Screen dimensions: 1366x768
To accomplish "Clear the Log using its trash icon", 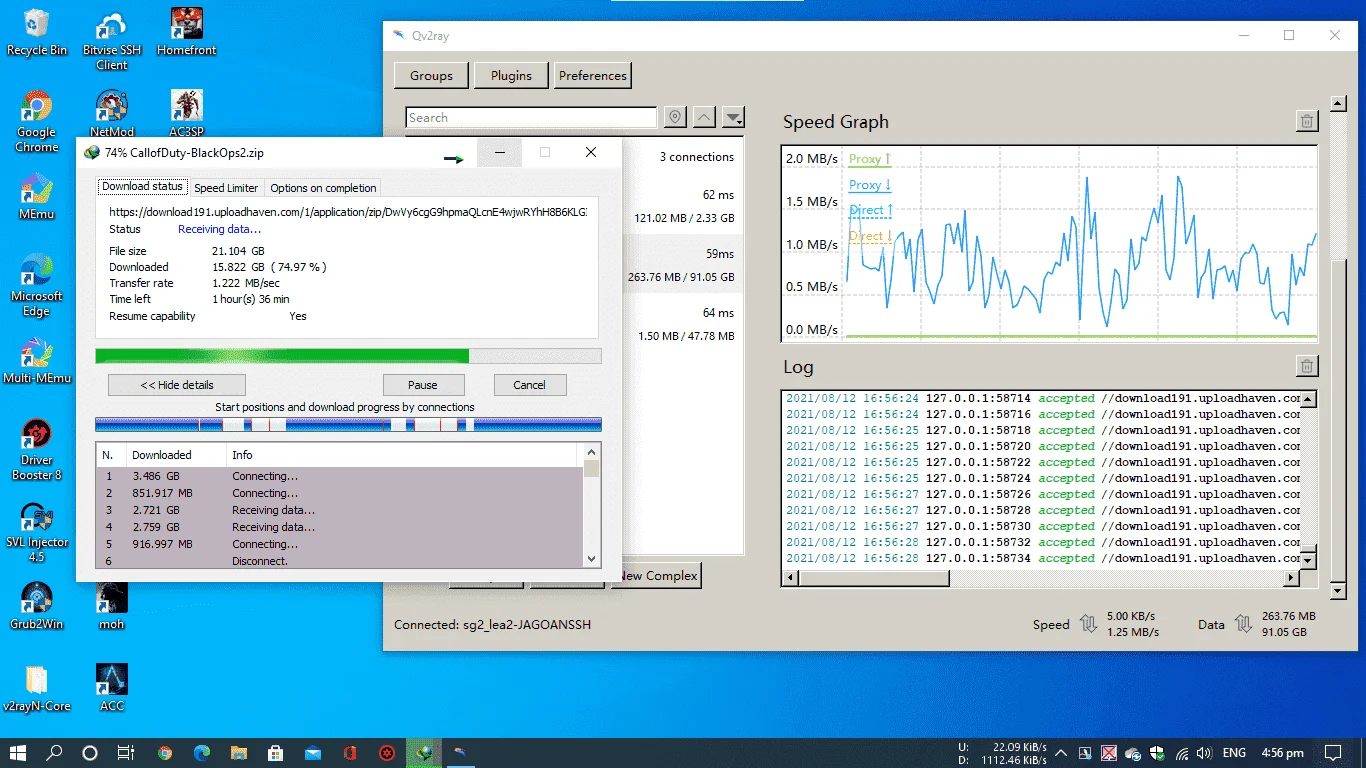I will pos(1306,366).
